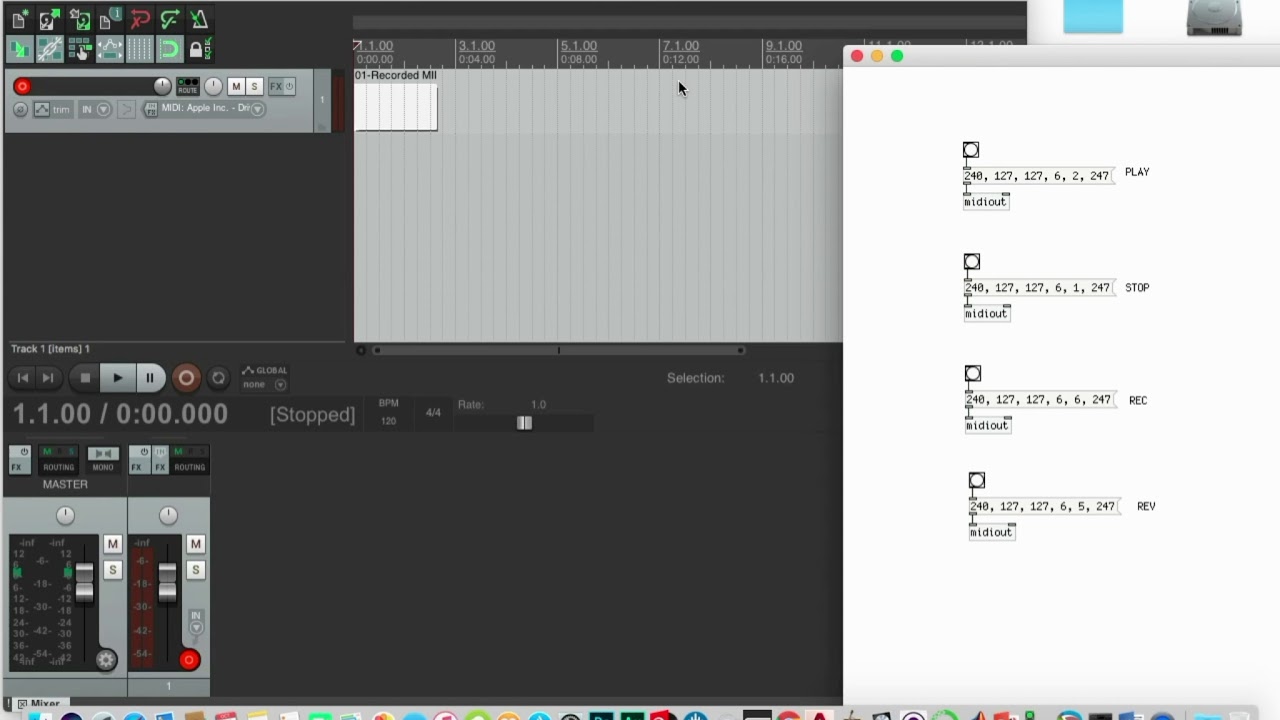The width and height of the screenshot is (1280, 720).
Task: Mute track 1 in the track panel
Action: [236, 86]
